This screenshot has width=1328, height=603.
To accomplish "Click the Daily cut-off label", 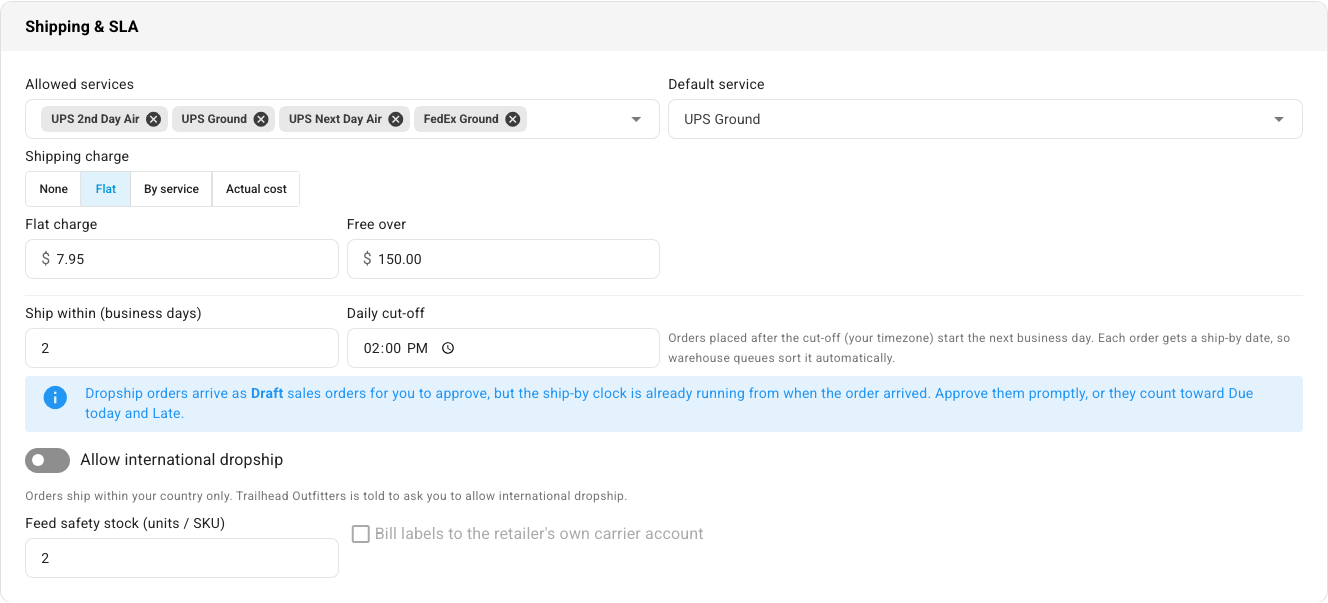I will [x=386, y=313].
